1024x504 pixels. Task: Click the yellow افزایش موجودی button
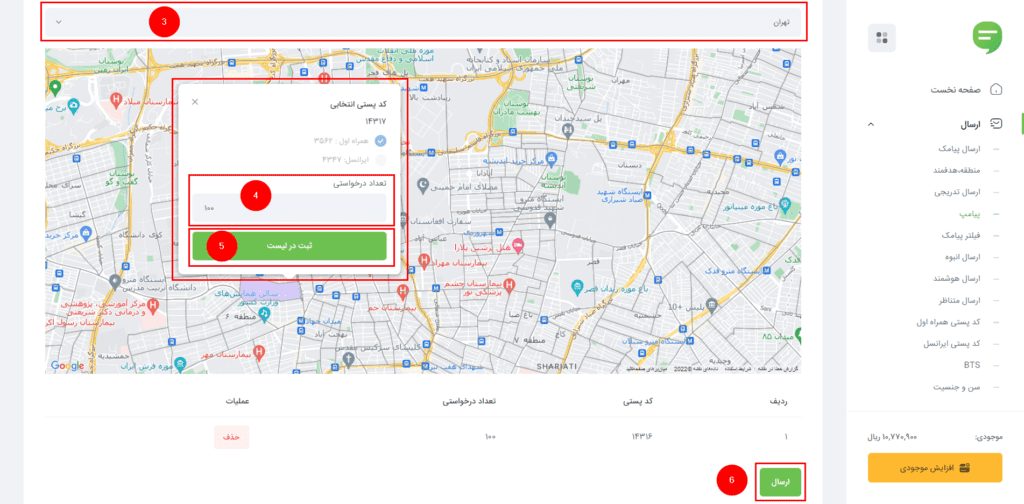pos(935,468)
